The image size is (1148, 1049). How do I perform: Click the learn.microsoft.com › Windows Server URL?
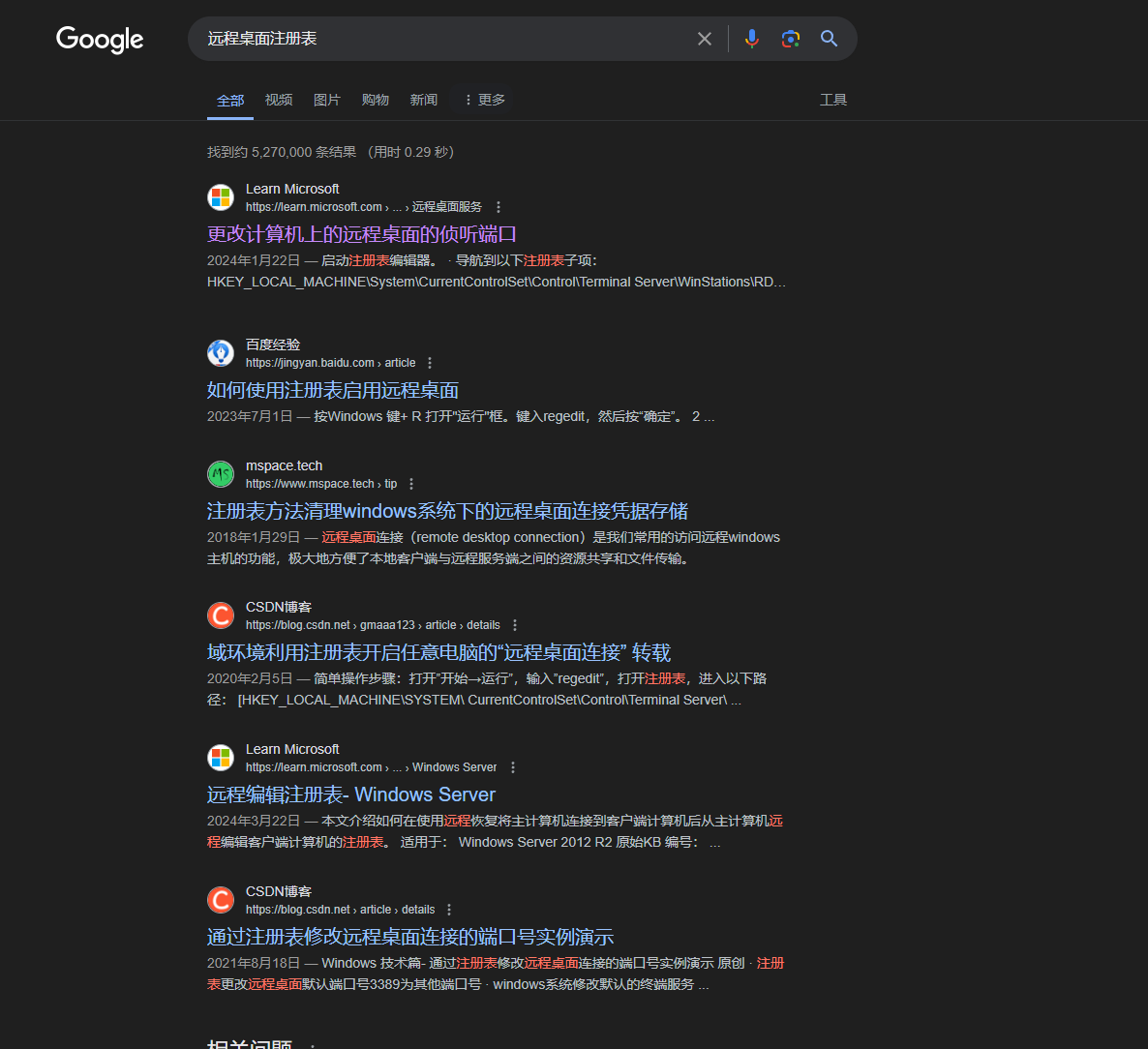point(371,767)
